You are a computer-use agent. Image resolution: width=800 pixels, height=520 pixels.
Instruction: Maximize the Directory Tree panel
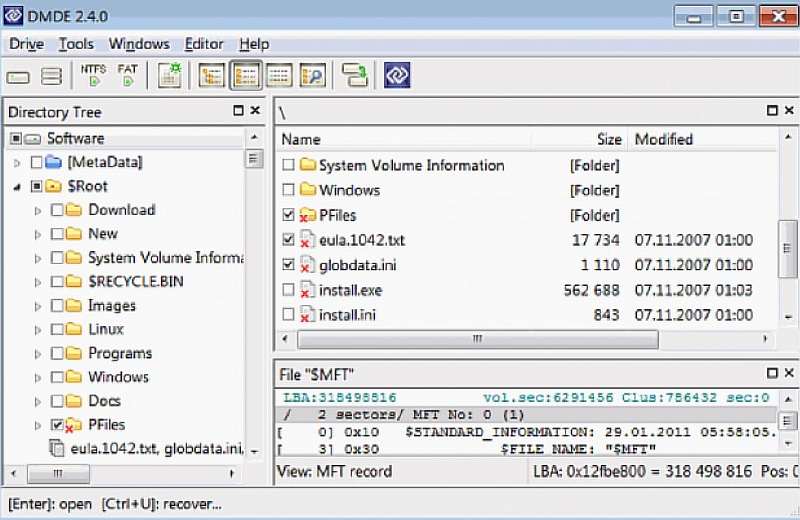[238, 111]
